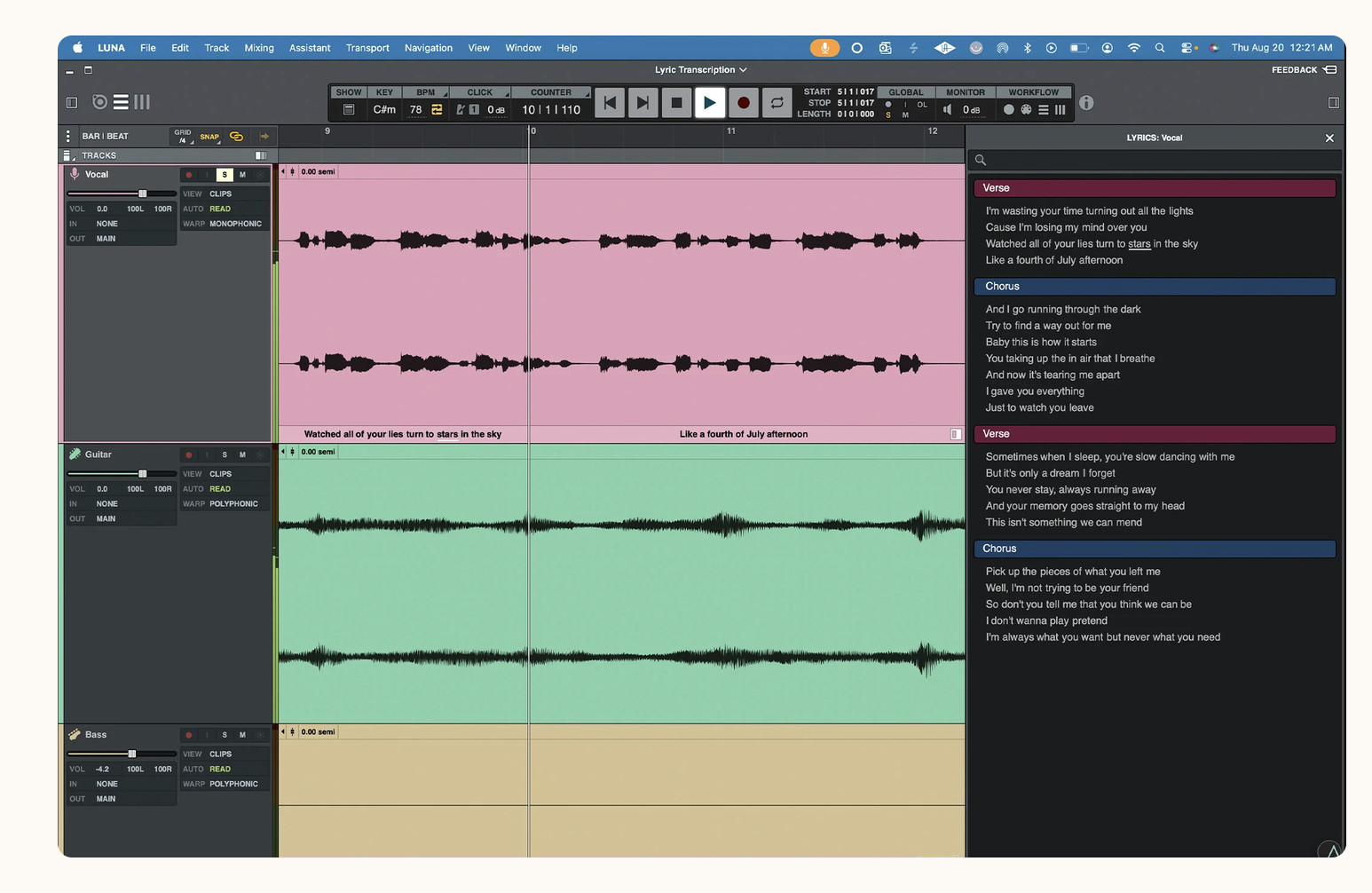This screenshot has width=1372, height=893.
Task: Record-arm the Bass track
Action: pyautogui.click(x=188, y=735)
